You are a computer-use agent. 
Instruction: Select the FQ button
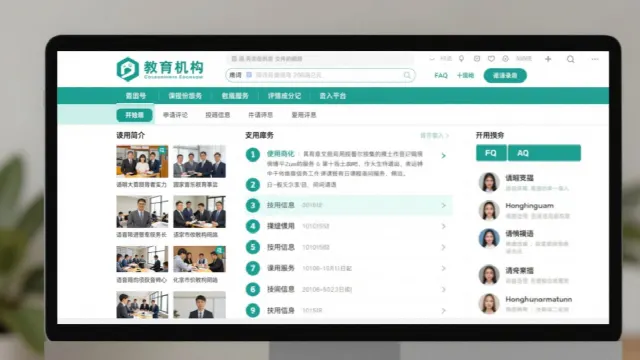click(x=491, y=153)
